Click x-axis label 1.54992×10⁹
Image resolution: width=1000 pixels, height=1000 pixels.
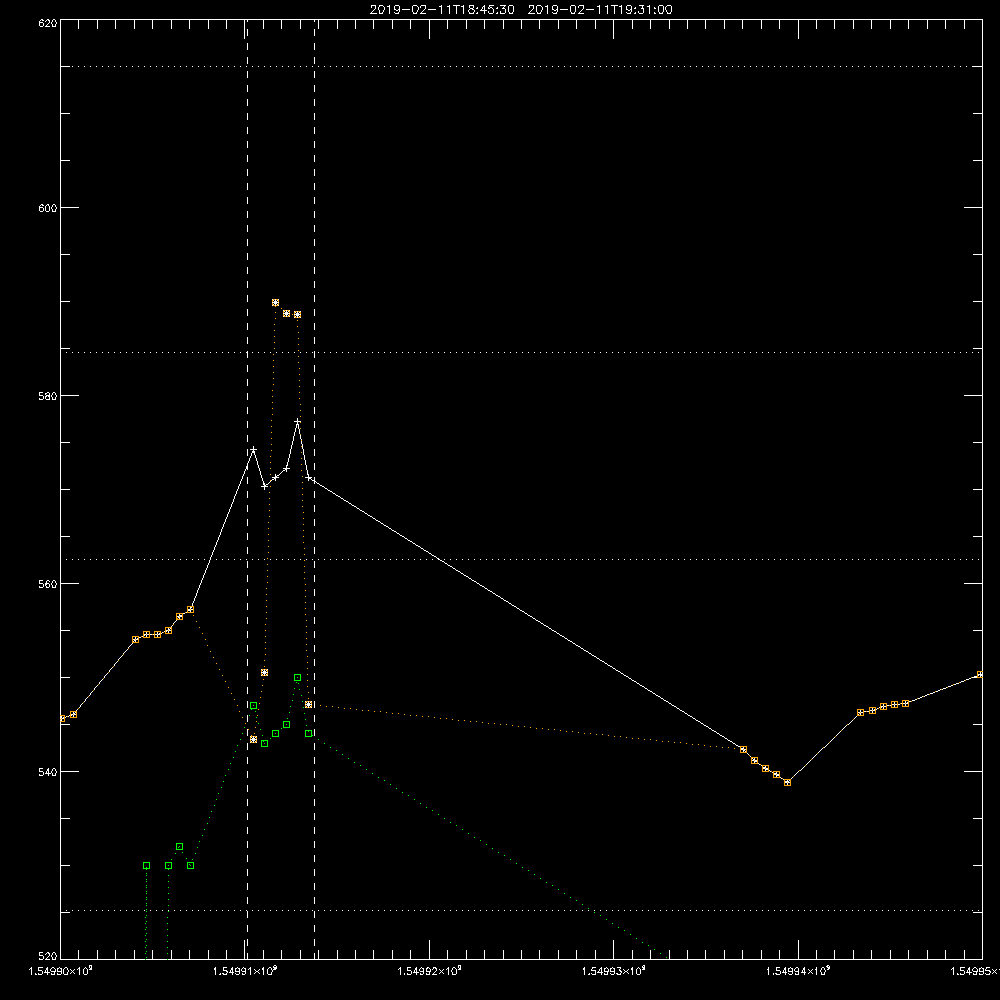pos(429,971)
